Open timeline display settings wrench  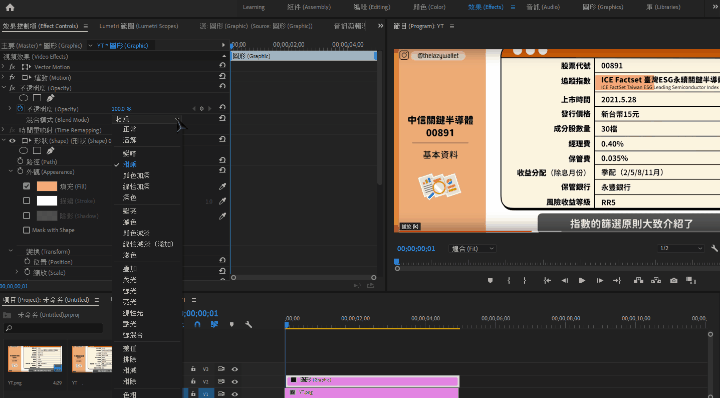click(x=248, y=325)
